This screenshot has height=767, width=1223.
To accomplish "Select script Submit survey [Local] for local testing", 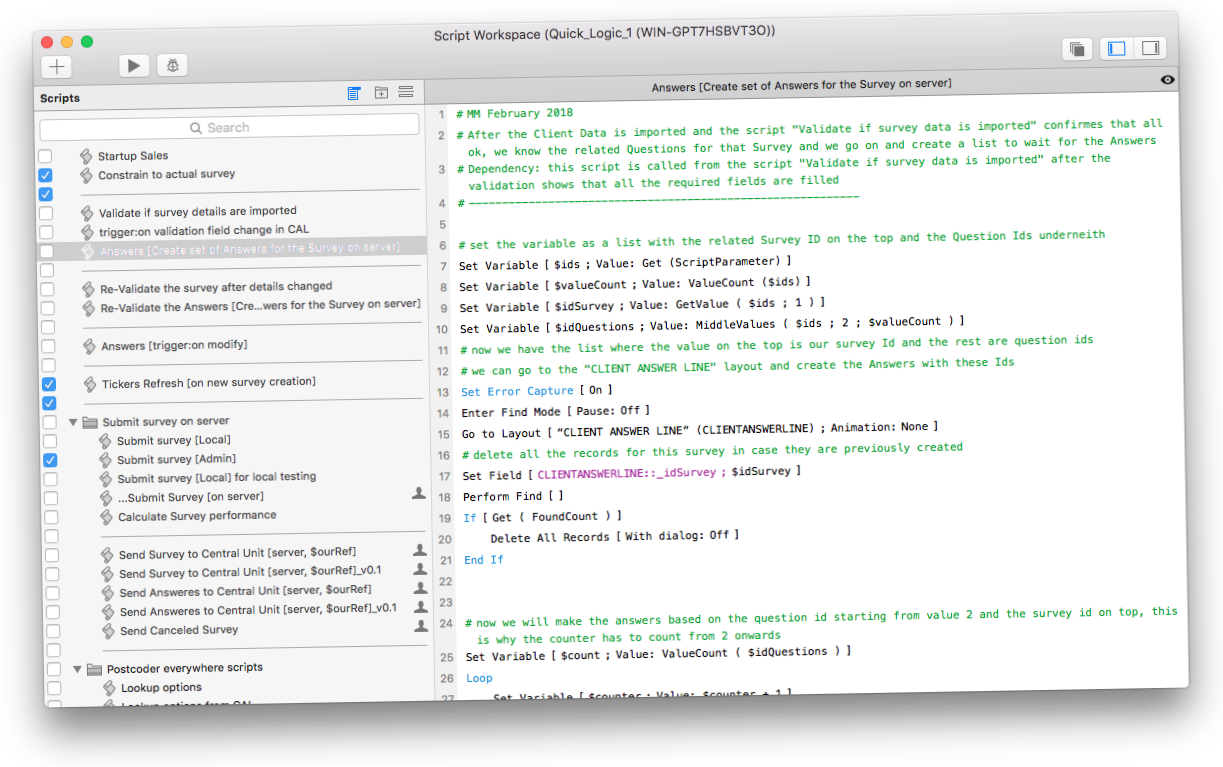I will tap(216, 478).
